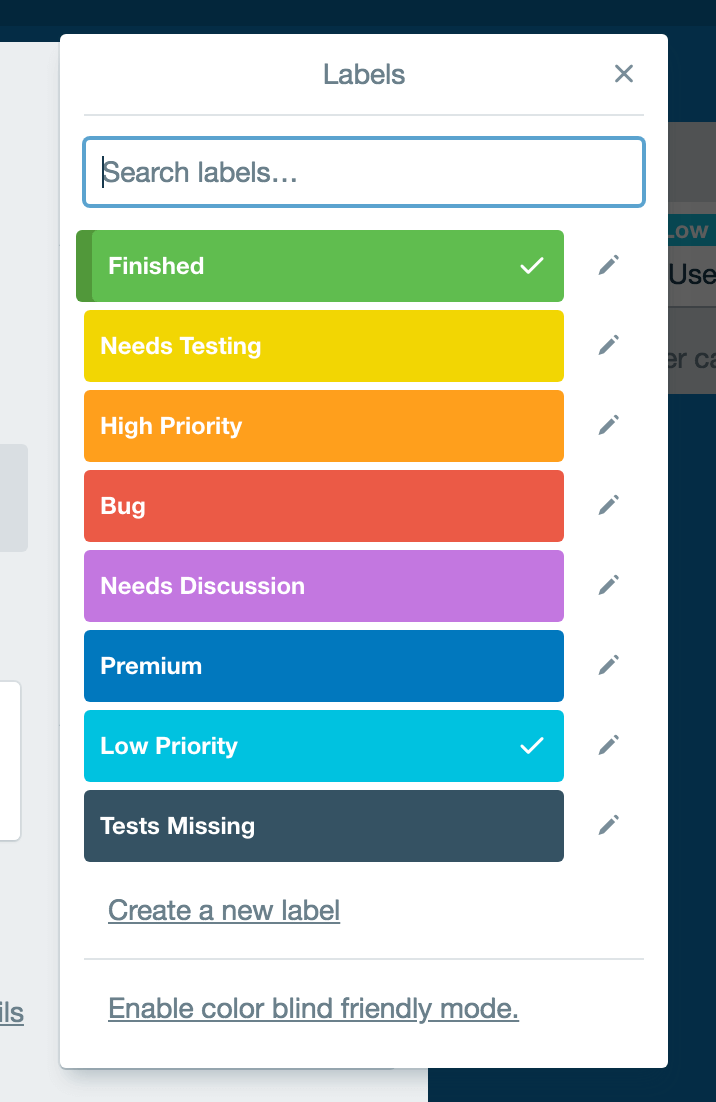This screenshot has width=716, height=1102.
Task: Edit the Needs Testing label pencil icon
Action: click(608, 345)
